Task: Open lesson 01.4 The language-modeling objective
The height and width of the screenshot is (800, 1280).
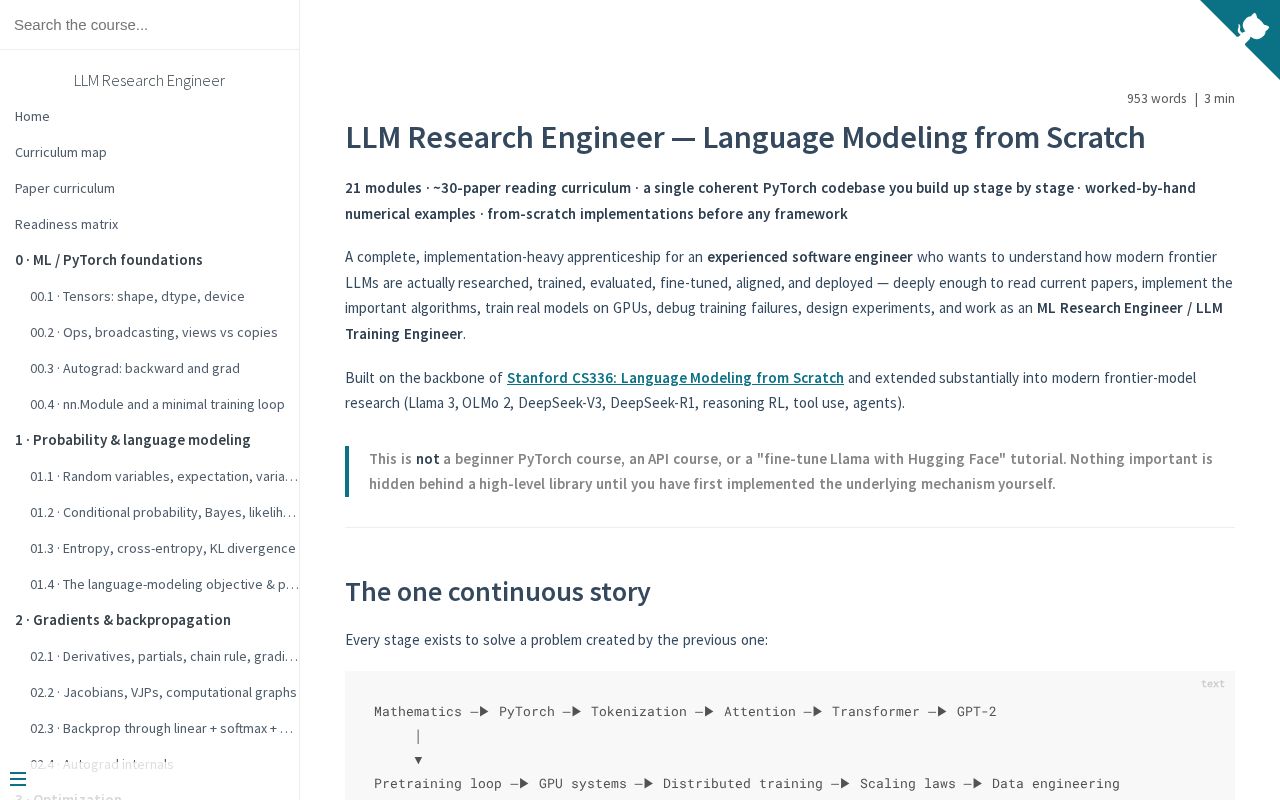Action: [164, 584]
